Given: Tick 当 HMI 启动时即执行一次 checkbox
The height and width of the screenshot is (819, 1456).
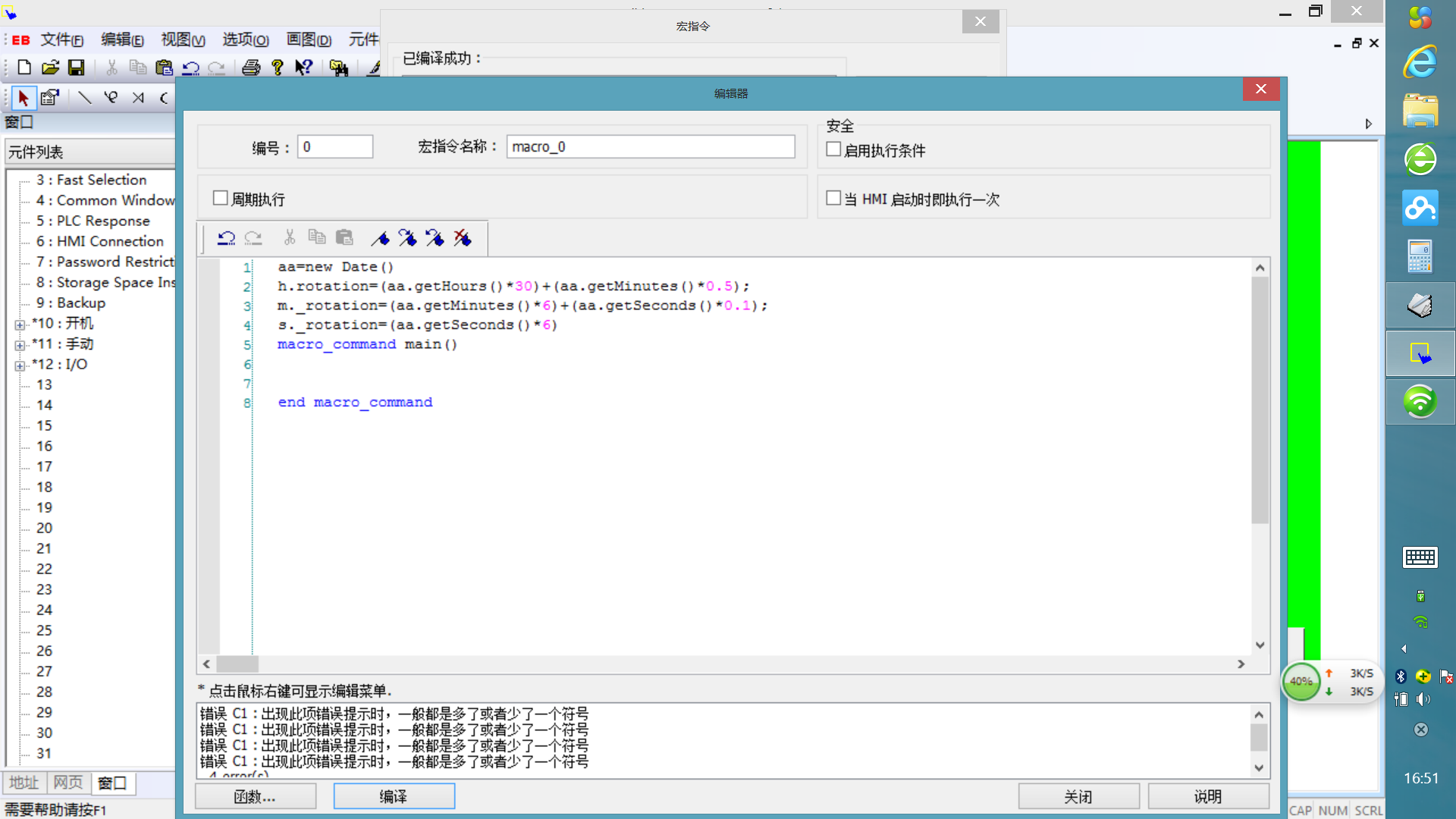Looking at the screenshot, I should click(x=833, y=198).
